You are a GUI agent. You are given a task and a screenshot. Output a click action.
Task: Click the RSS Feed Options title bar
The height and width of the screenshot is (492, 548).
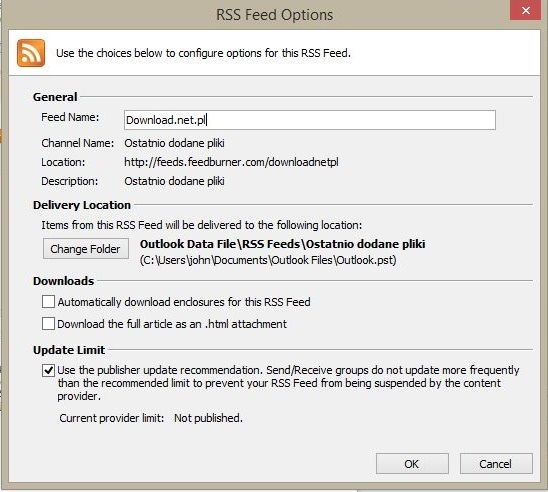tap(274, 15)
